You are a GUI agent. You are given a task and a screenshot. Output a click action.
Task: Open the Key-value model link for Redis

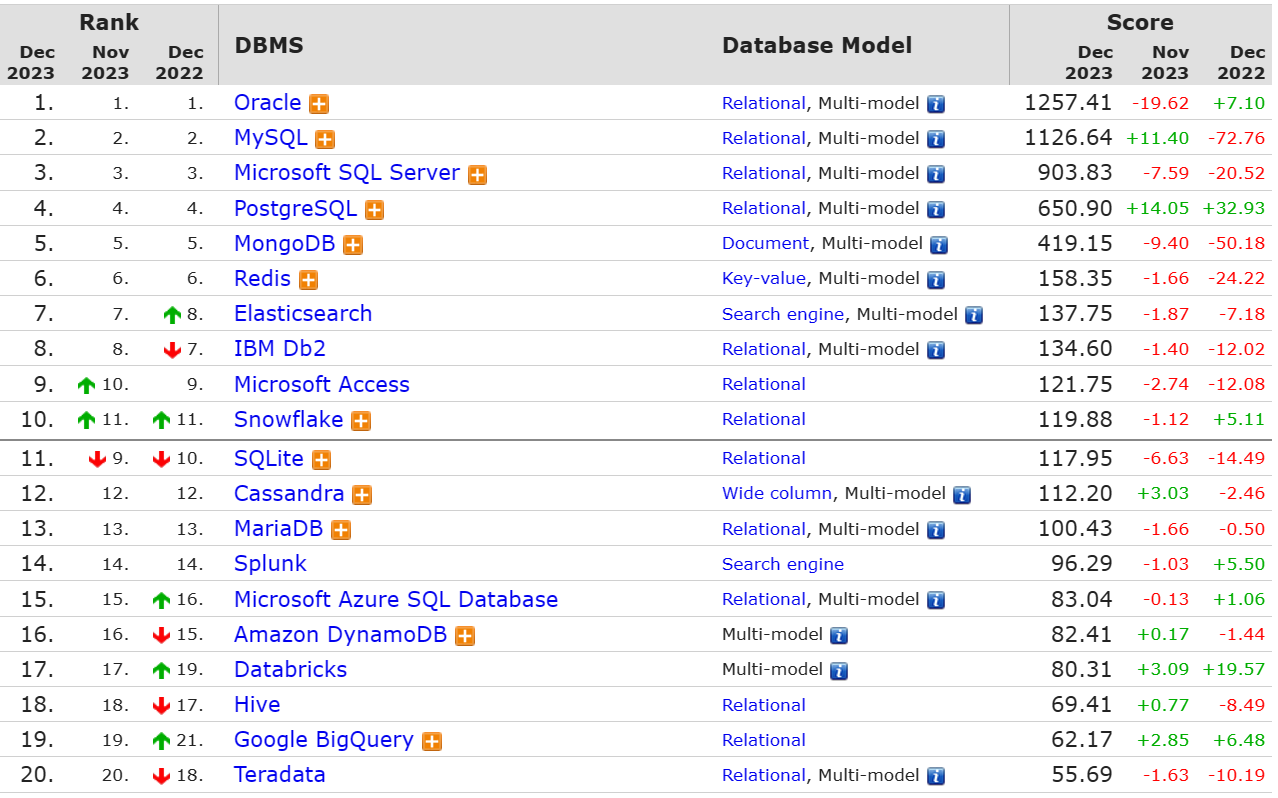pos(765,278)
